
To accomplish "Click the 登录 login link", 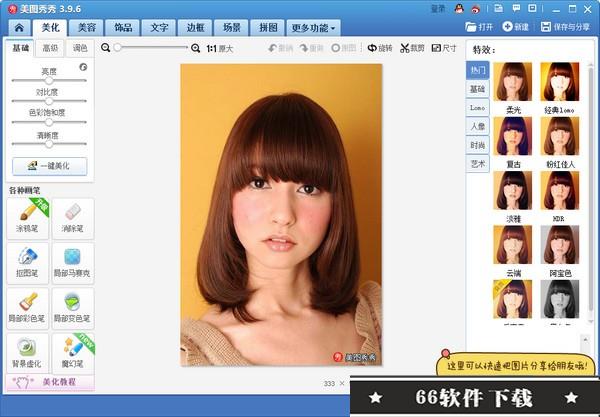I will [438, 9].
